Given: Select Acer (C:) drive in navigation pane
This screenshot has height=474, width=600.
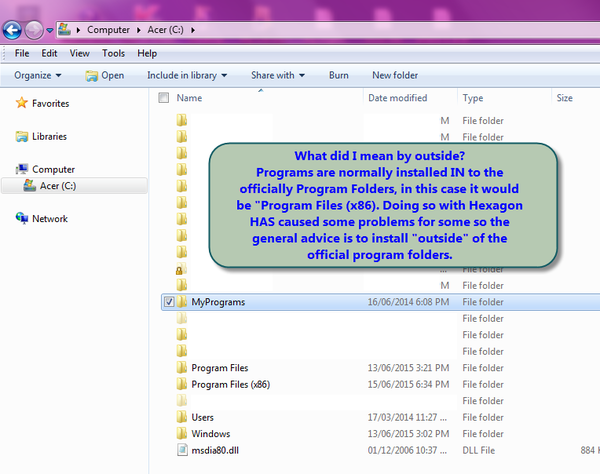Looking at the screenshot, I should pyautogui.click(x=75, y=186).
